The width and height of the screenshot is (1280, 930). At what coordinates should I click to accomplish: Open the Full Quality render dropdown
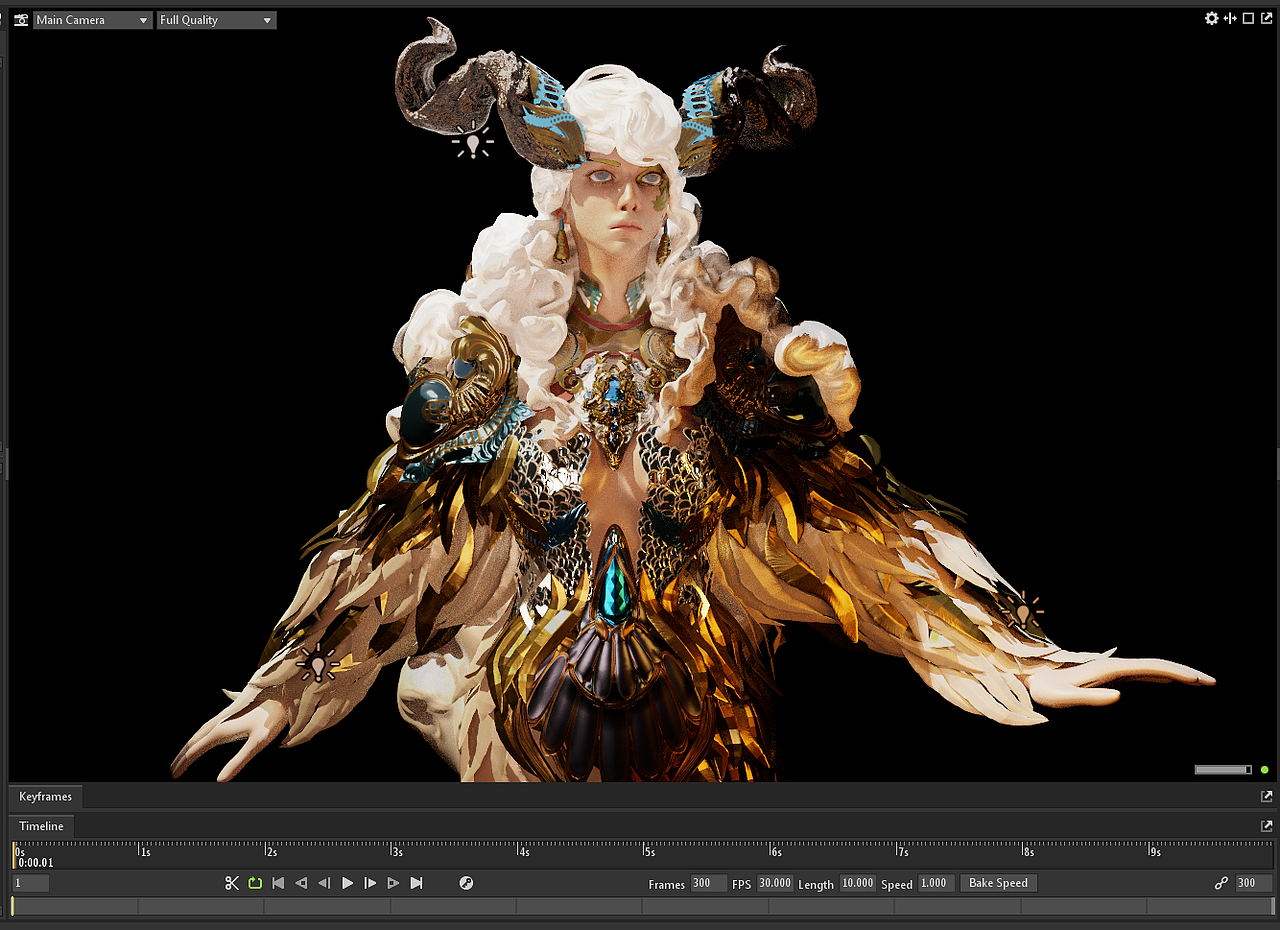click(216, 20)
